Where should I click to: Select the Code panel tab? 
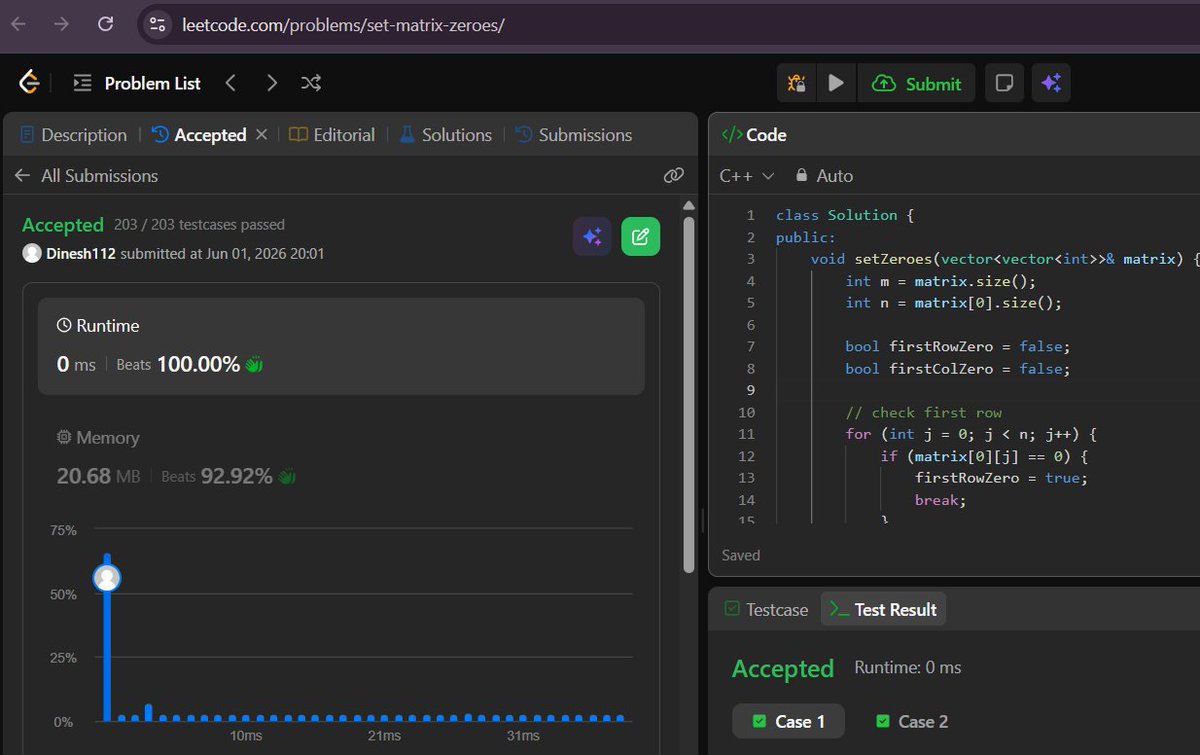[x=754, y=135]
